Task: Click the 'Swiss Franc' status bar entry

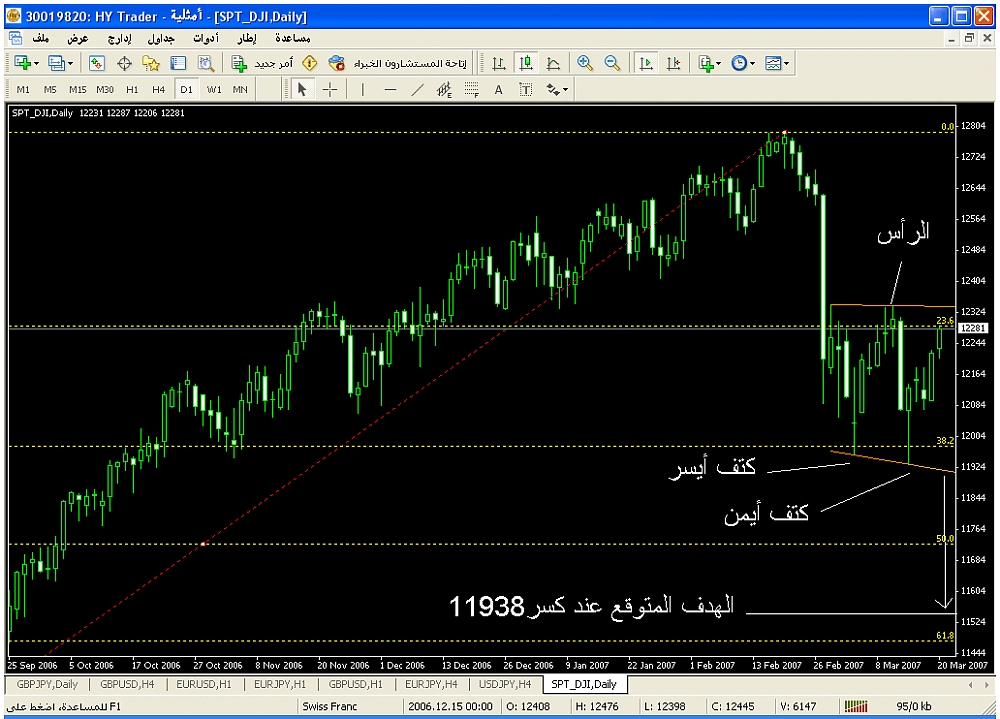Action: tap(330, 706)
